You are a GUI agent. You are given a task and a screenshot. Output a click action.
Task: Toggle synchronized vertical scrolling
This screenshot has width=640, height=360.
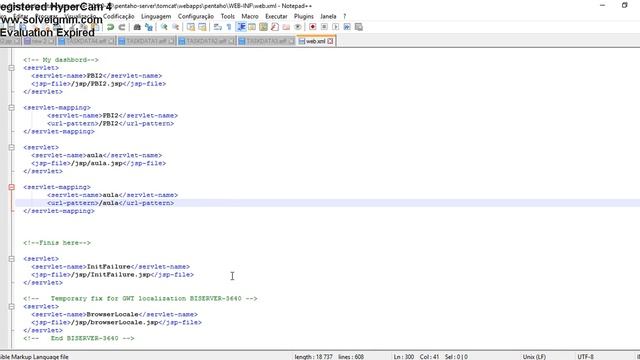click(x=191, y=27)
